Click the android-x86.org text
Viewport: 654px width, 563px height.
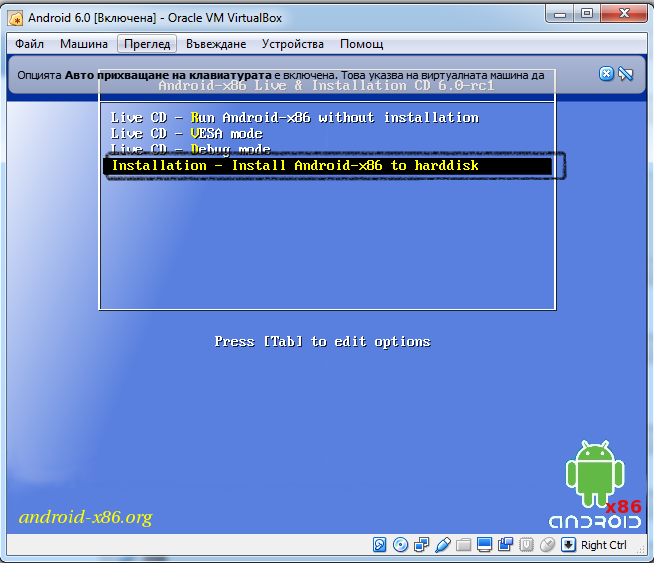pos(86,517)
